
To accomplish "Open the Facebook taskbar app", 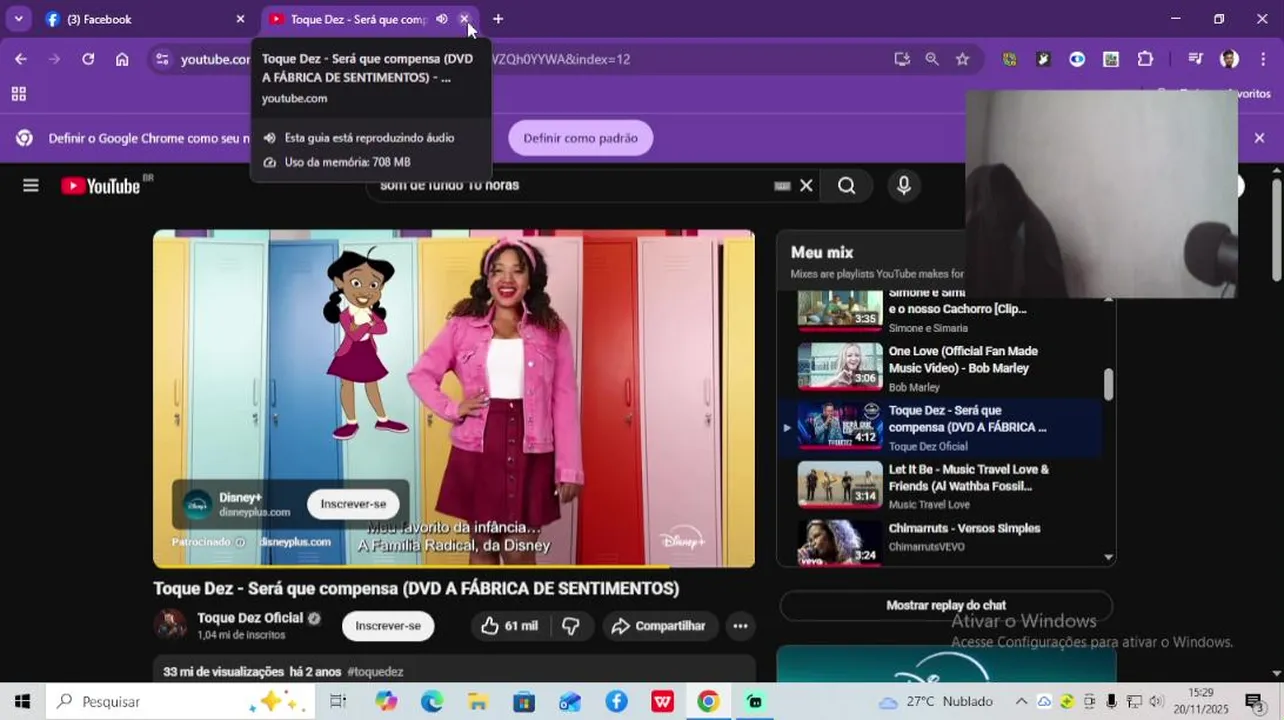I will tap(616, 702).
